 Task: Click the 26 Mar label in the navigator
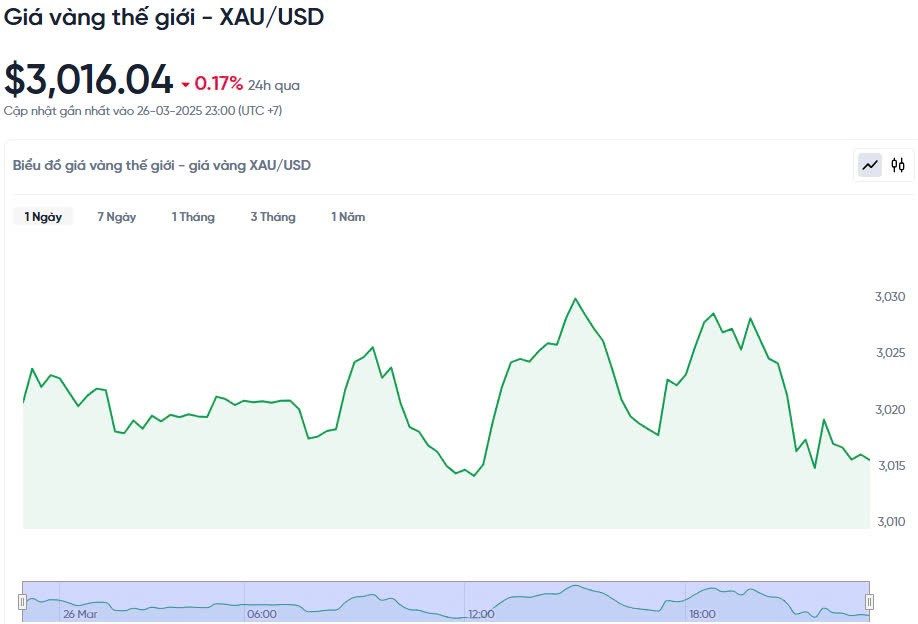[80, 614]
